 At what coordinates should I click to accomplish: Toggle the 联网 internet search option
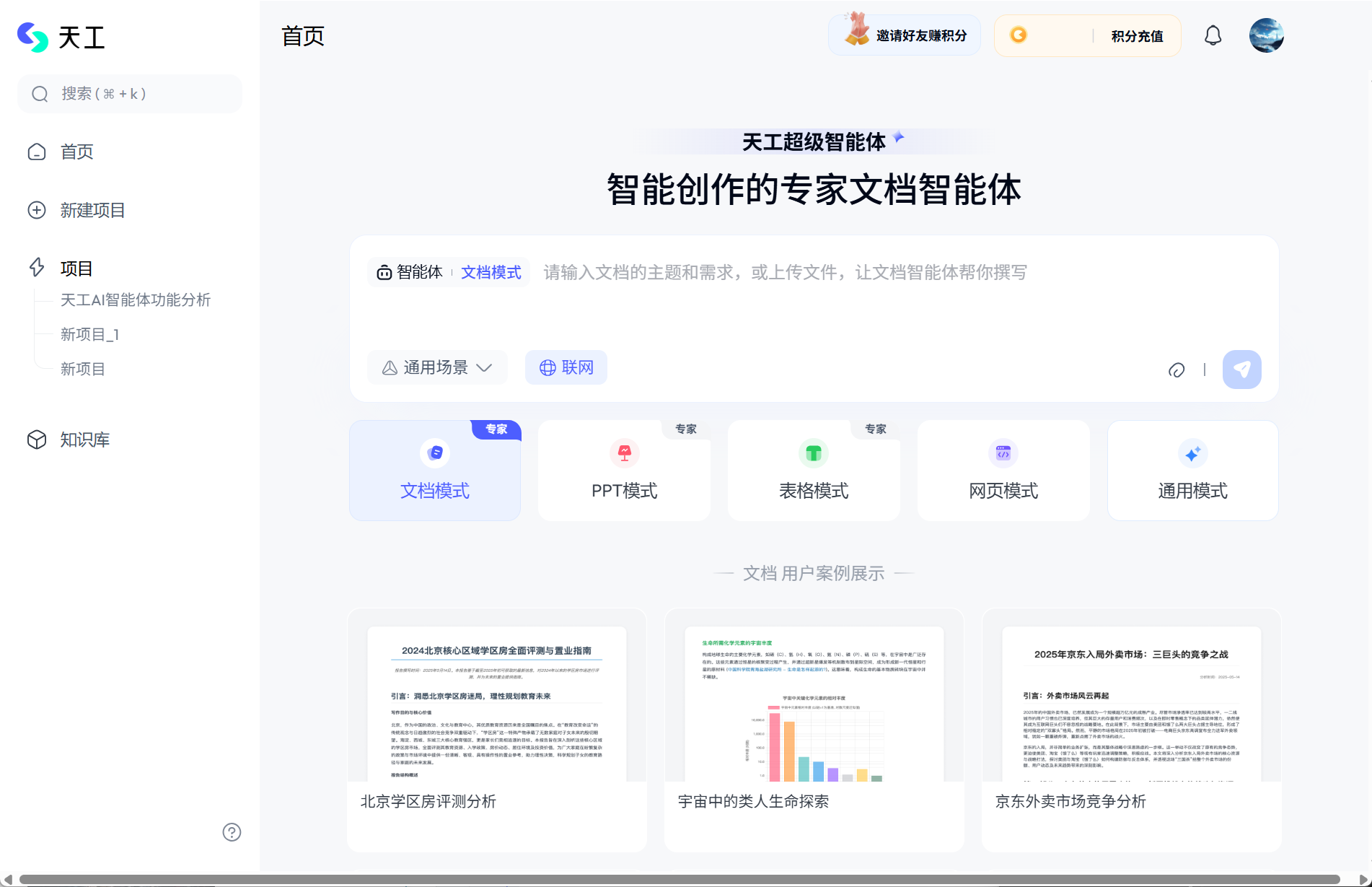coord(566,367)
